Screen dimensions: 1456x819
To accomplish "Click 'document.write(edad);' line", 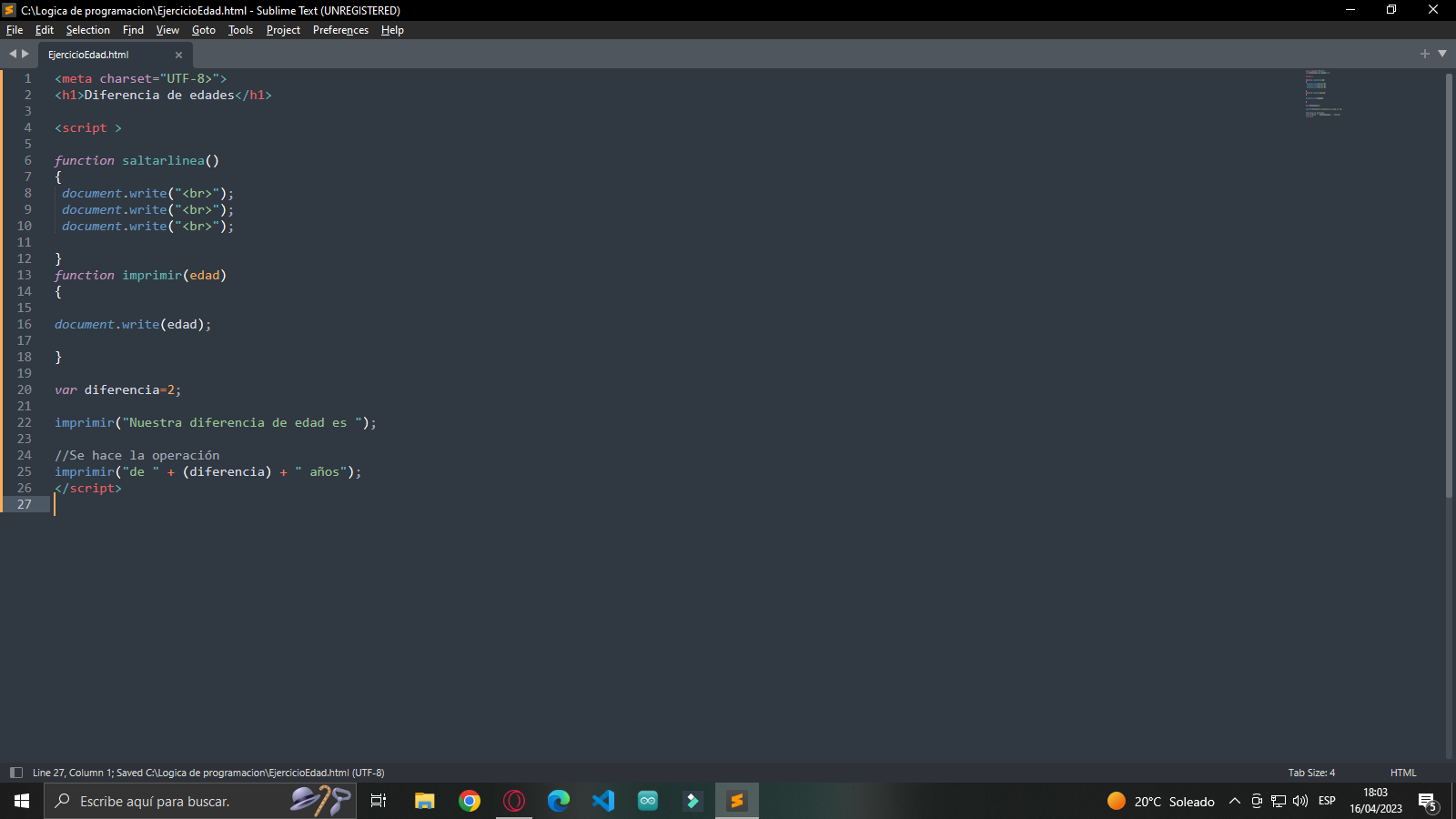I will (133, 324).
